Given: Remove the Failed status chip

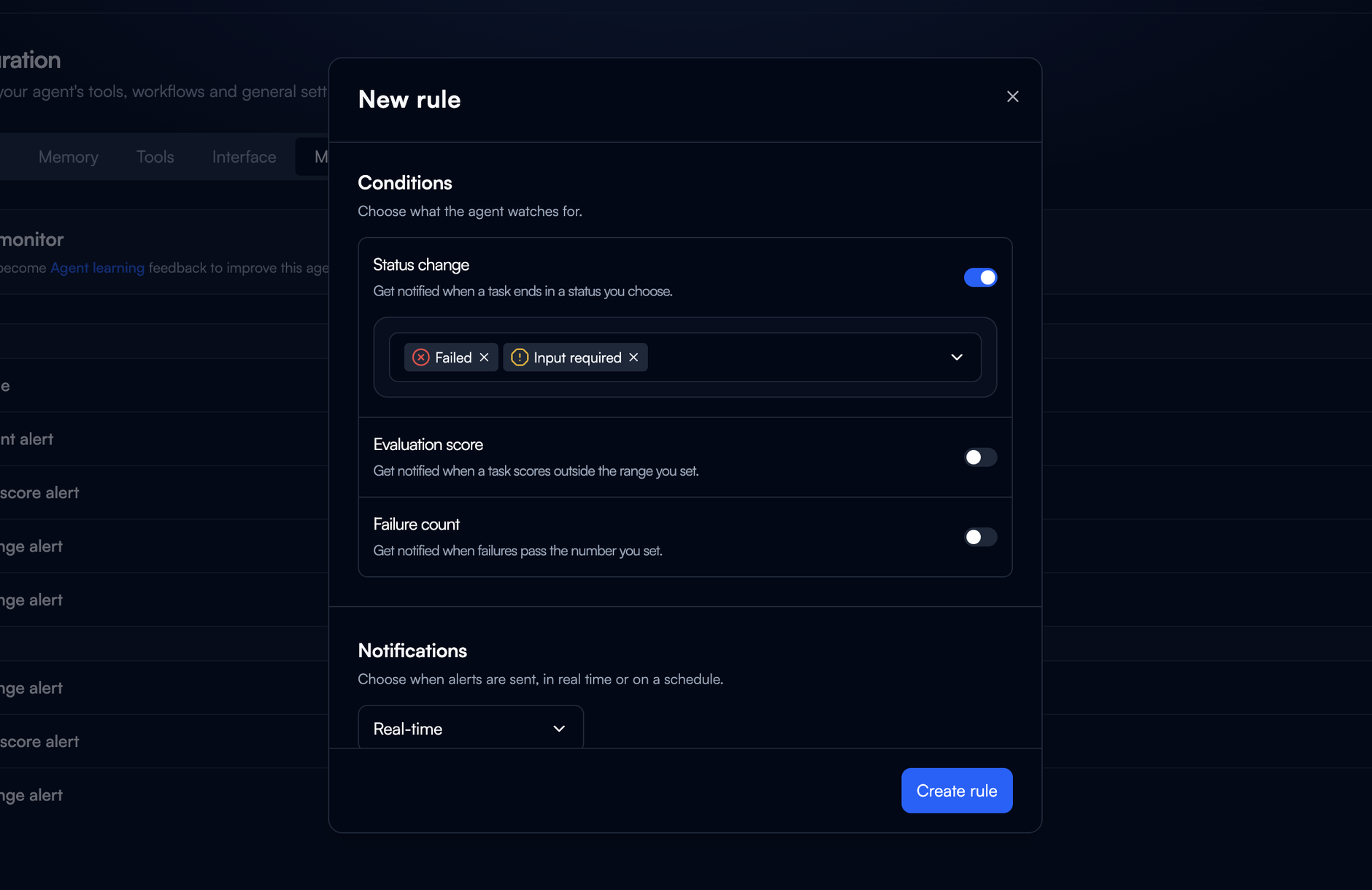Looking at the screenshot, I should coord(484,357).
